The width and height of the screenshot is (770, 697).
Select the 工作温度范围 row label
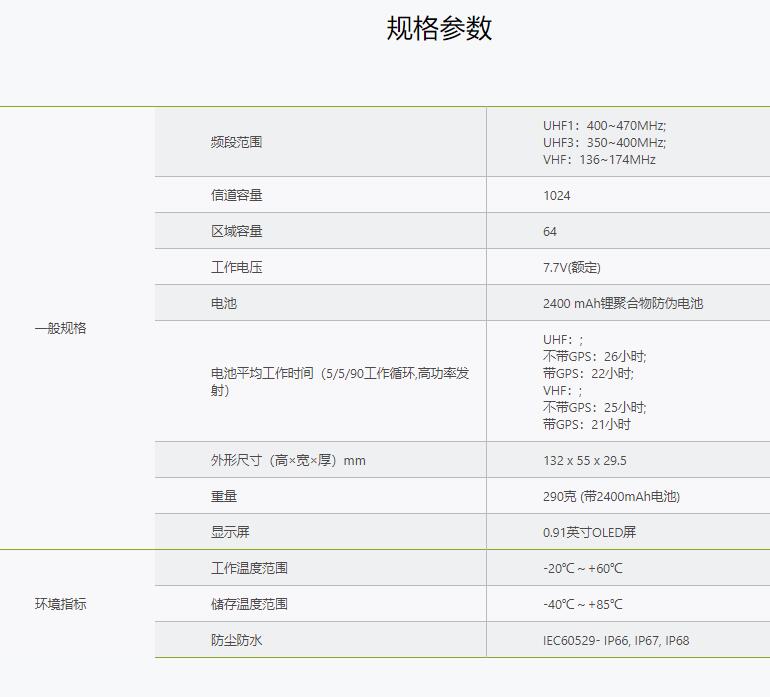pyautogui.click(x=249, y=568)
